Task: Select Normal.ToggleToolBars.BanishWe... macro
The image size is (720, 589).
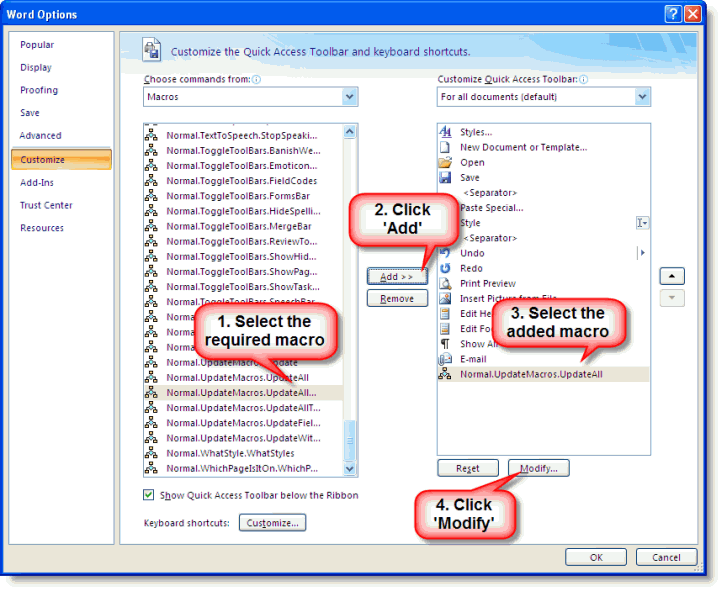Action: click(x=244, y=150)
